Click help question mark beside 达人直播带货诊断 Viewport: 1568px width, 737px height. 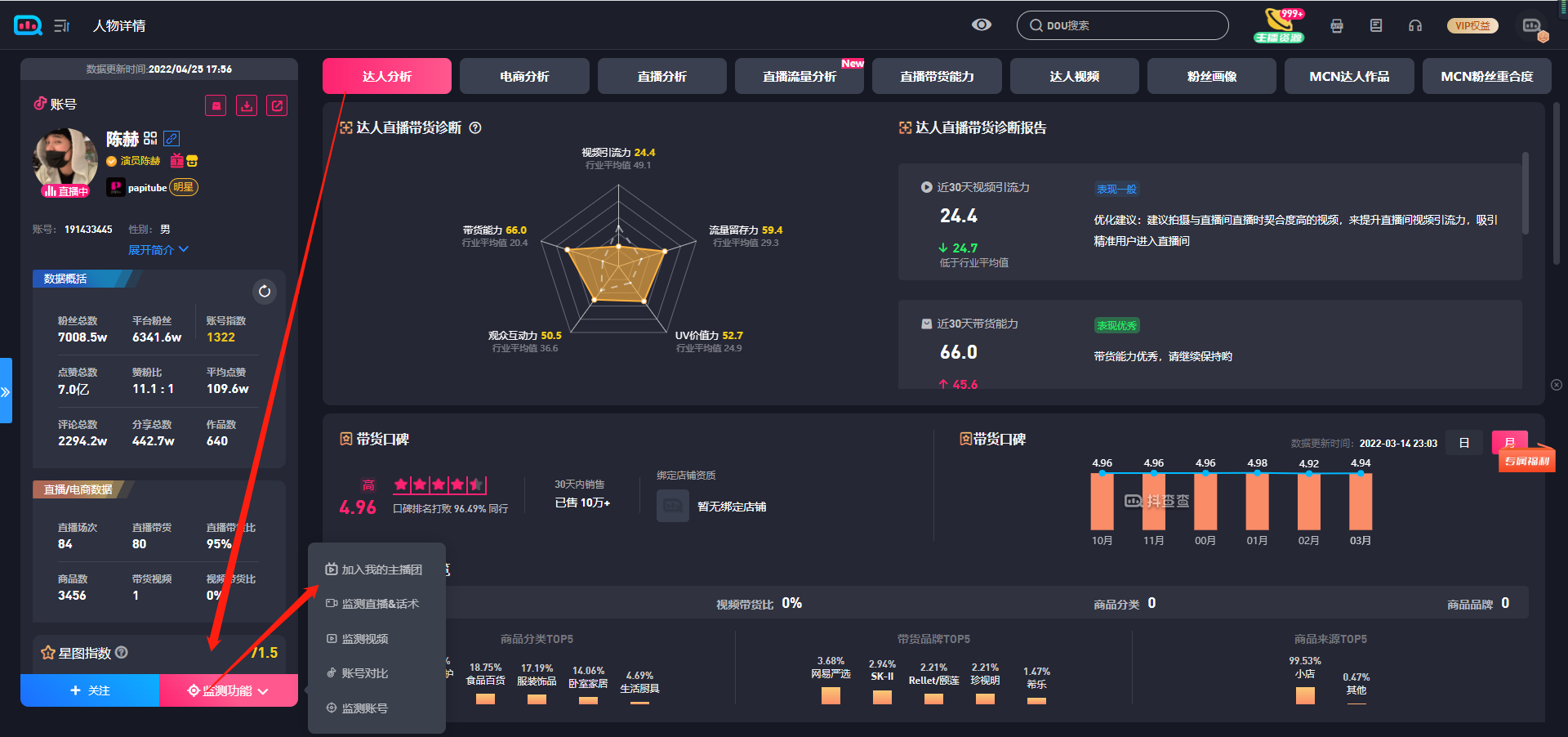tap(475, 128)
